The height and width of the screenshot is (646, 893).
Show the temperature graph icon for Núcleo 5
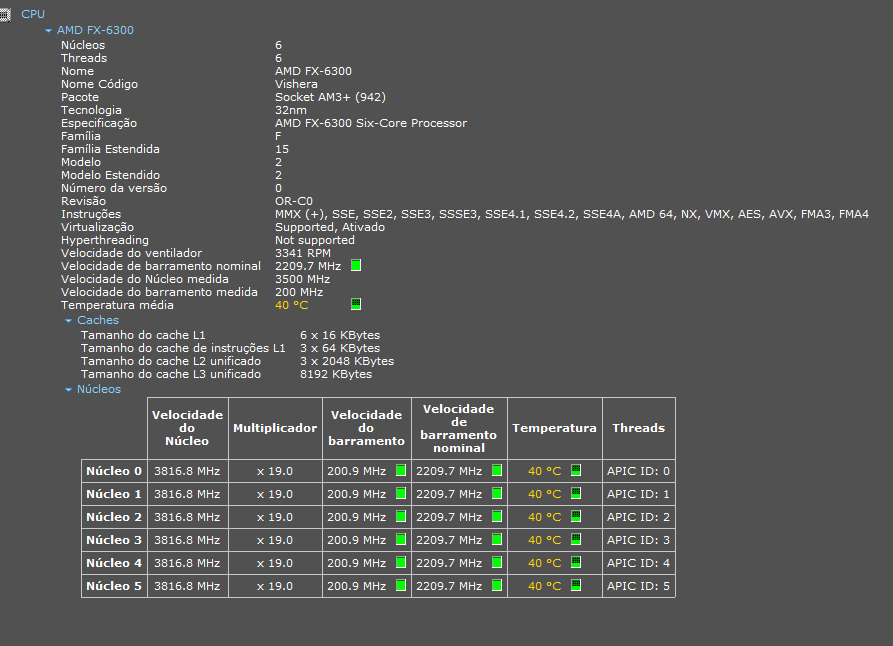tap(576, 586)
